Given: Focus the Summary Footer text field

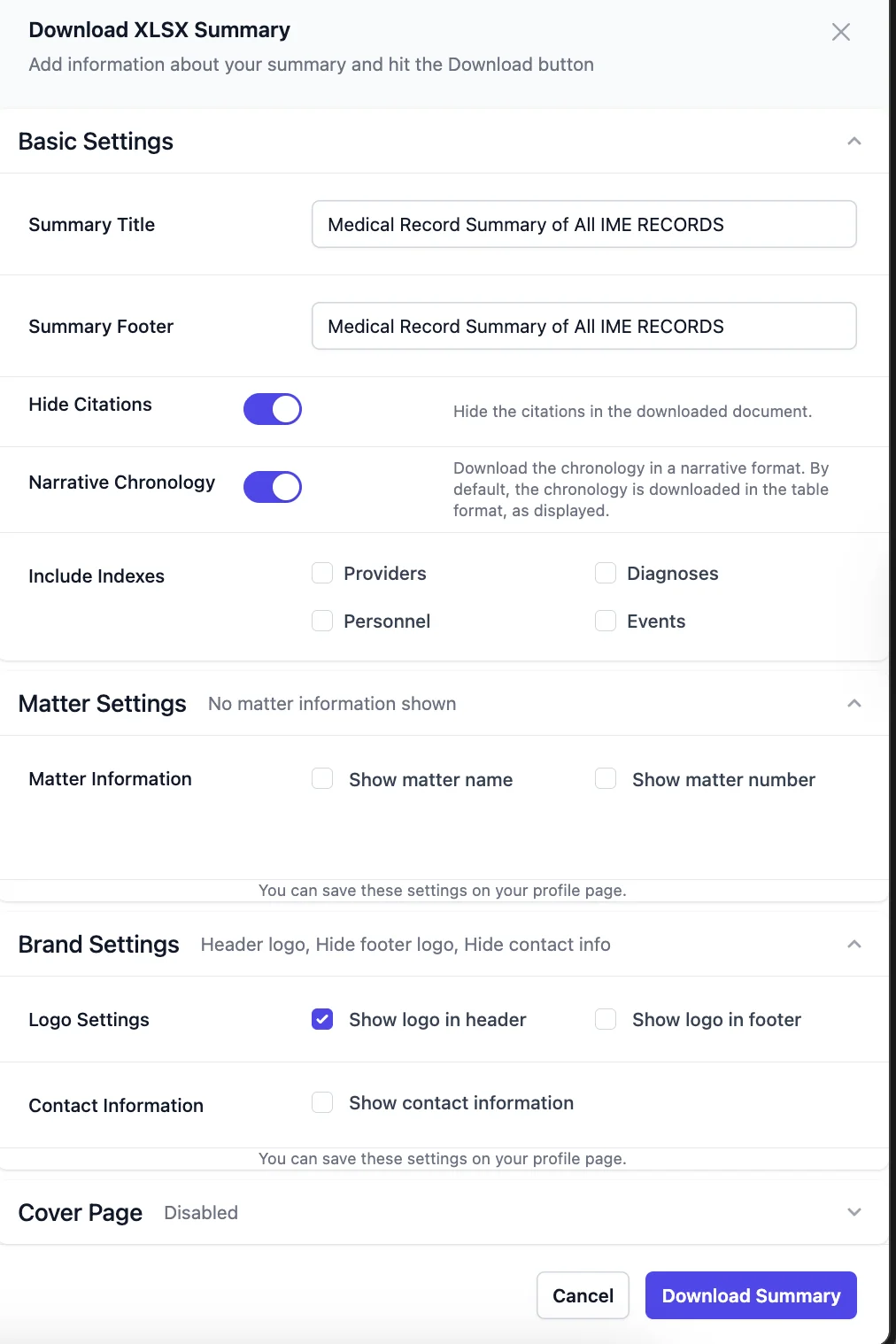Looking at the screenshot, I should tap(583, 327).
